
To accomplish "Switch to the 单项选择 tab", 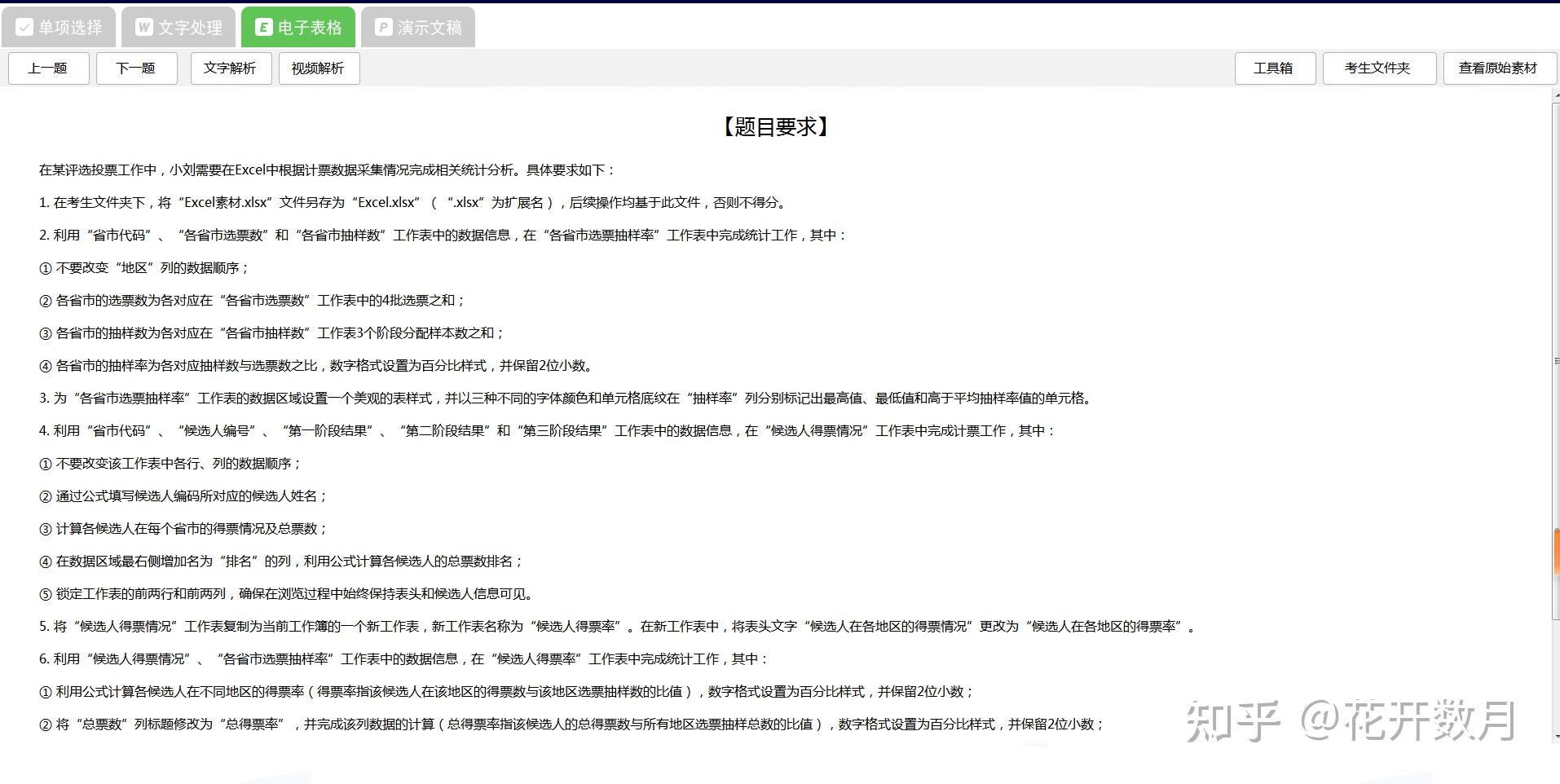I will (59, 28).
